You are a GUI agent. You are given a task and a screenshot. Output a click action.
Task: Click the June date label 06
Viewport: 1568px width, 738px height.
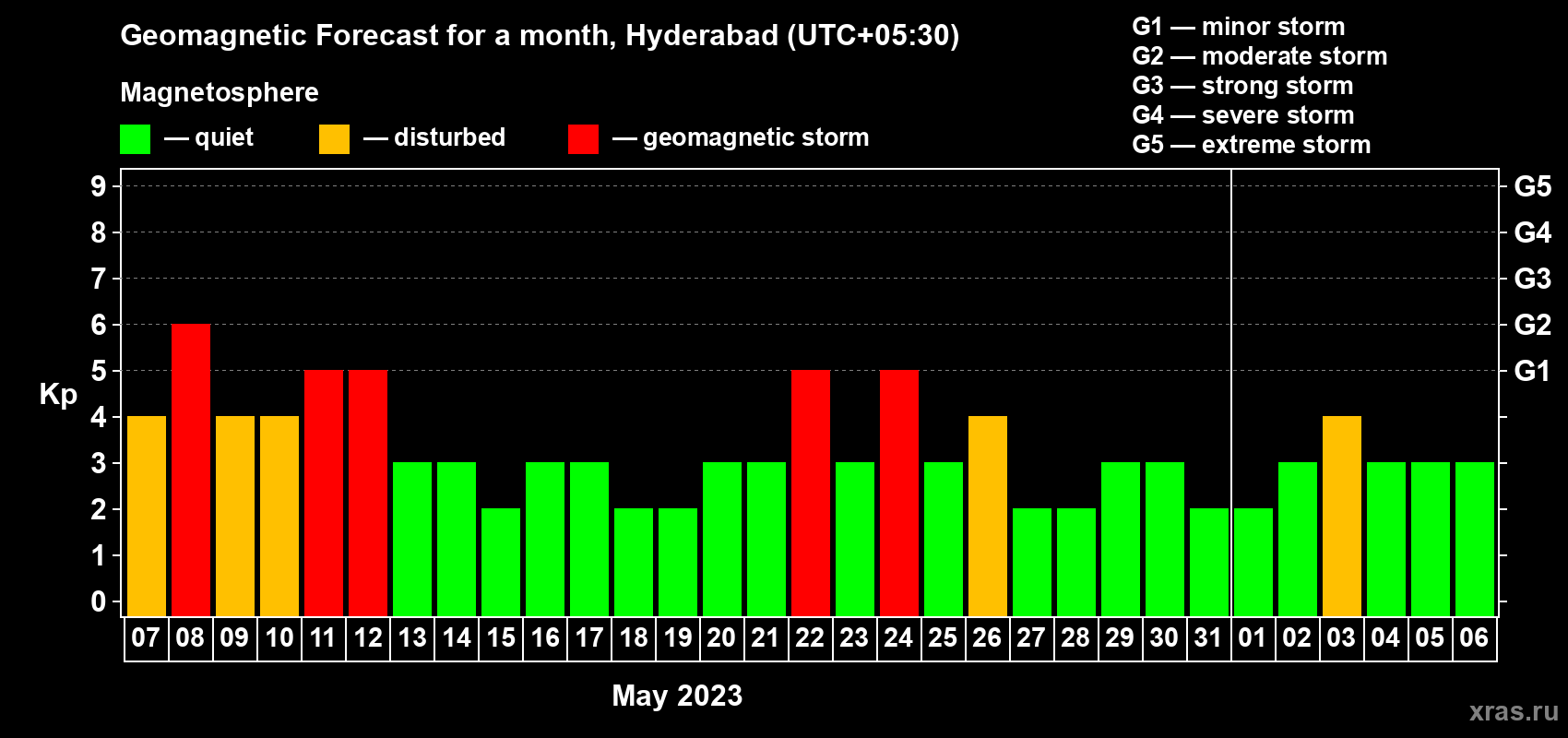click(1474, 637)
